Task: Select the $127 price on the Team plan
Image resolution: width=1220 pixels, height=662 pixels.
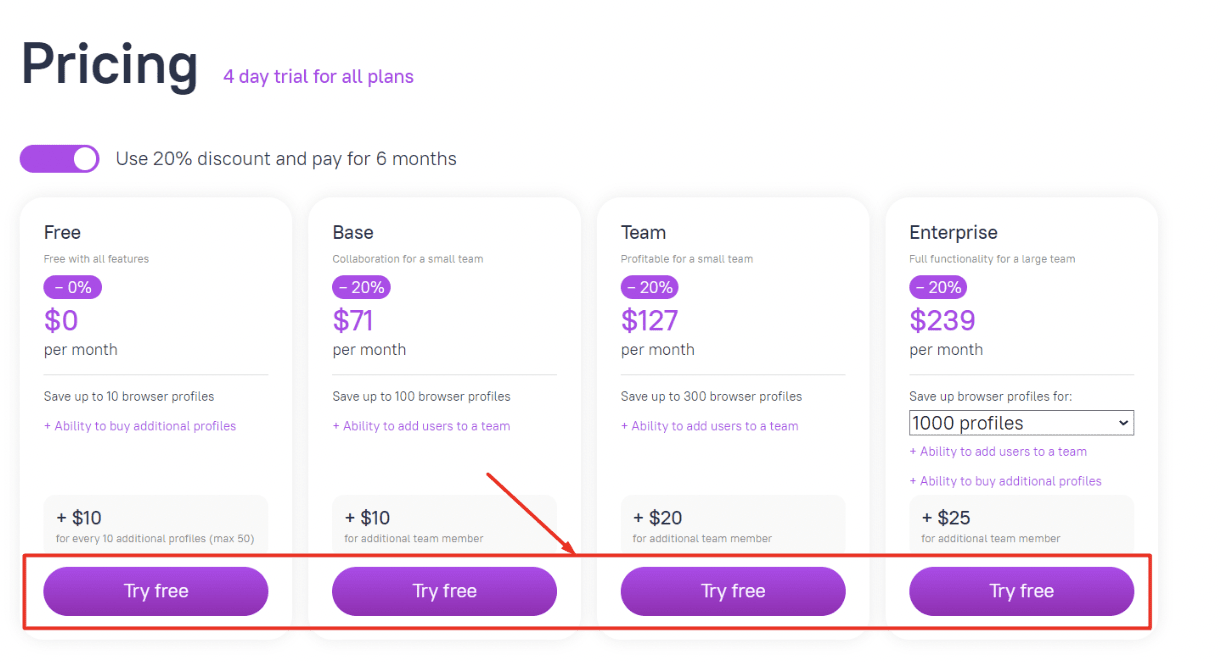Action: pos(649,320)
